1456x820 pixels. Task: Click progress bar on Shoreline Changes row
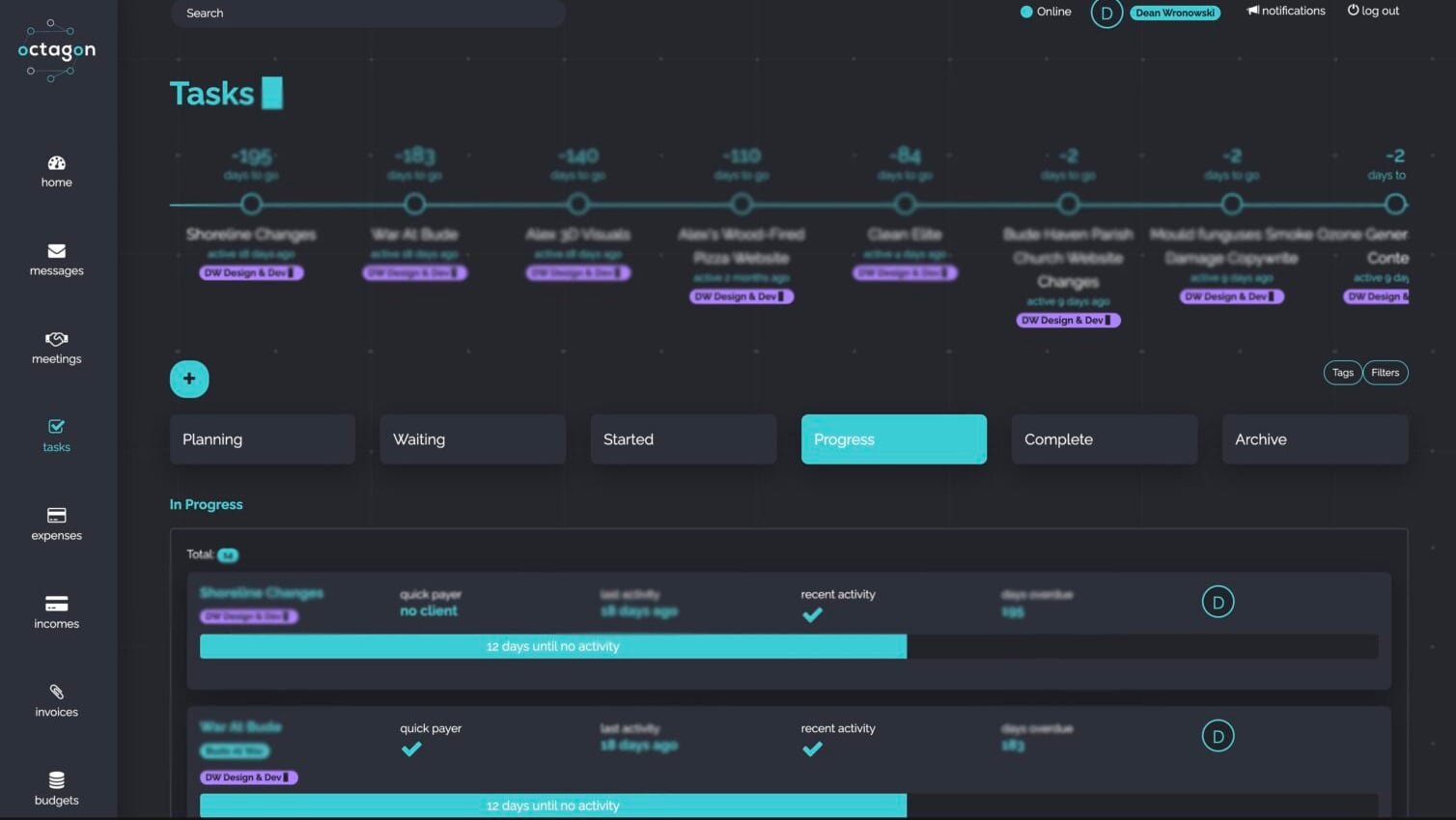(x=789, y=646)
